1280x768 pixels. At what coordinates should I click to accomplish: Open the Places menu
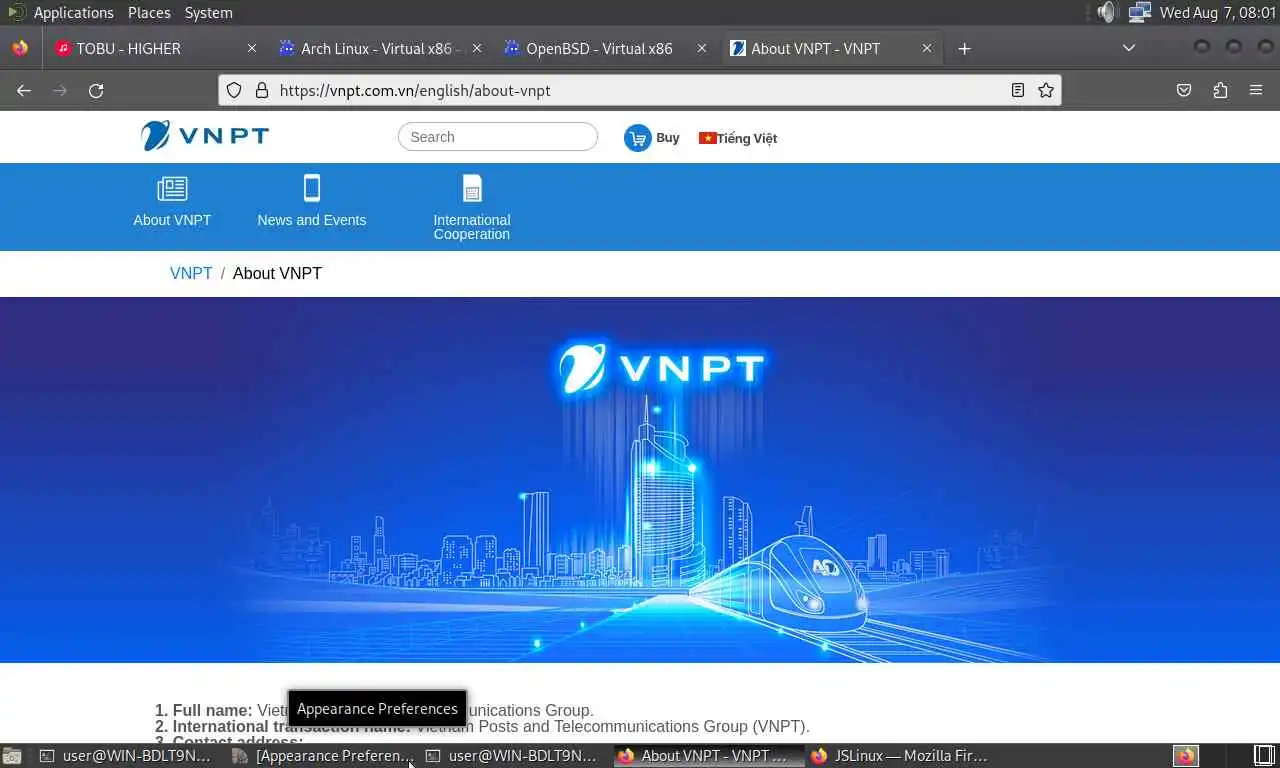(x=149, y=13)
